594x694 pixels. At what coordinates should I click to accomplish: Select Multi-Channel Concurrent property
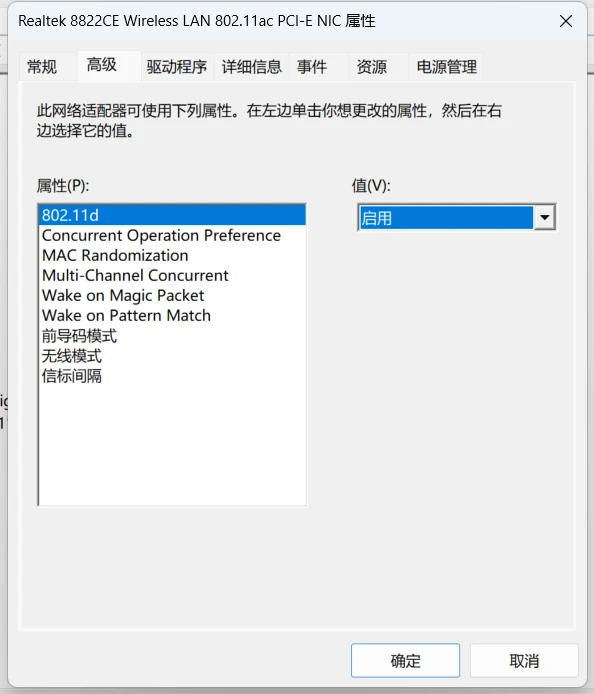172,275
